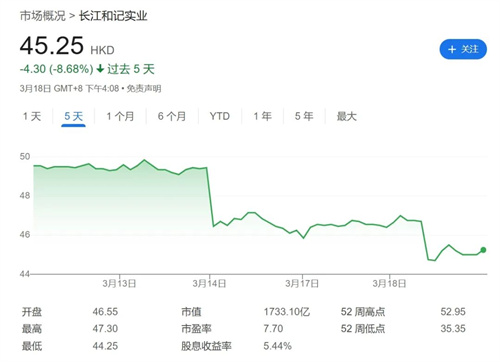Click the 3月14日 date marker on the axis
This screenshot has width=500, height=362.
(x=209, y=283)
